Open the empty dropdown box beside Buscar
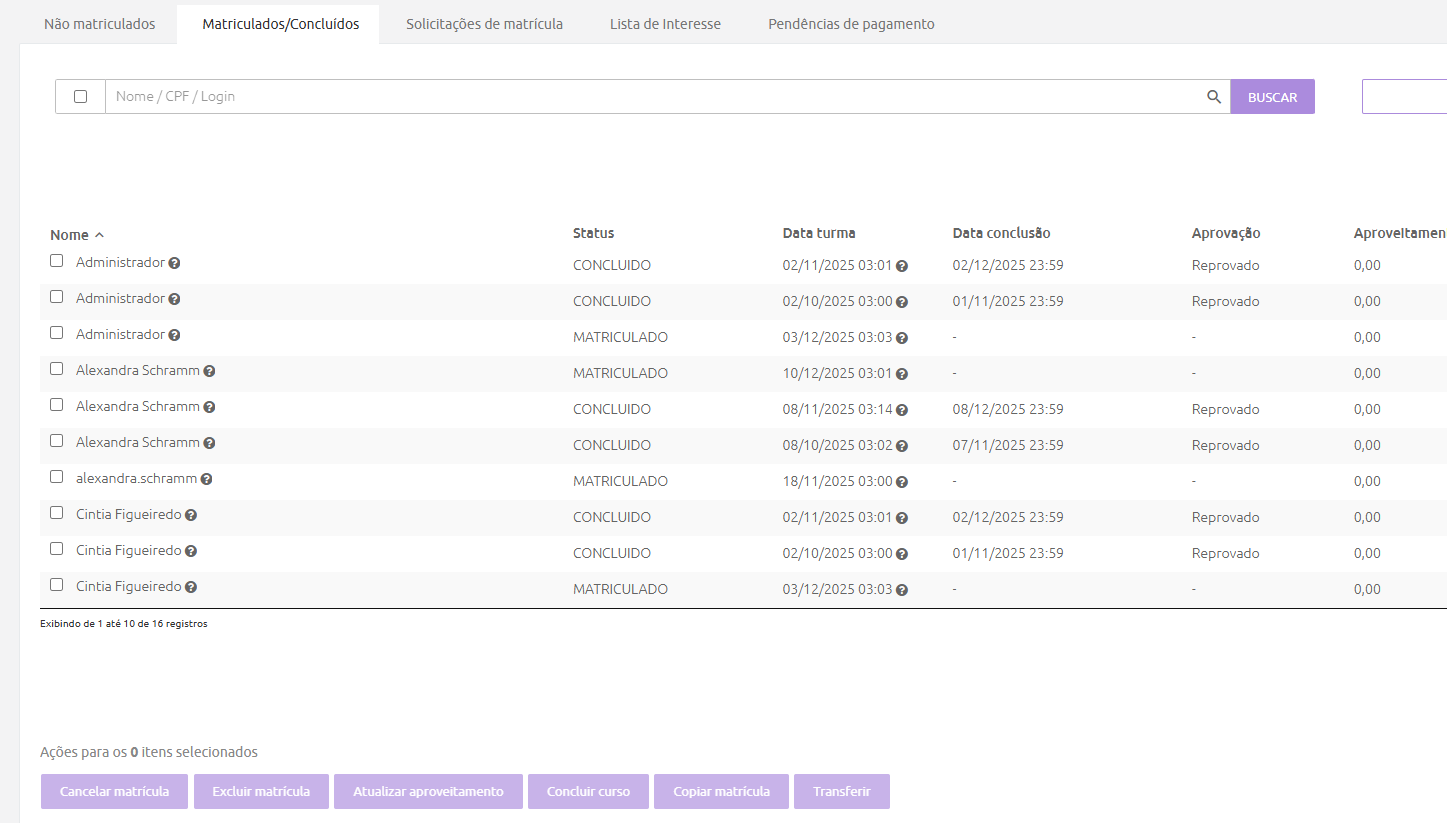 [x=1404, y=97]
